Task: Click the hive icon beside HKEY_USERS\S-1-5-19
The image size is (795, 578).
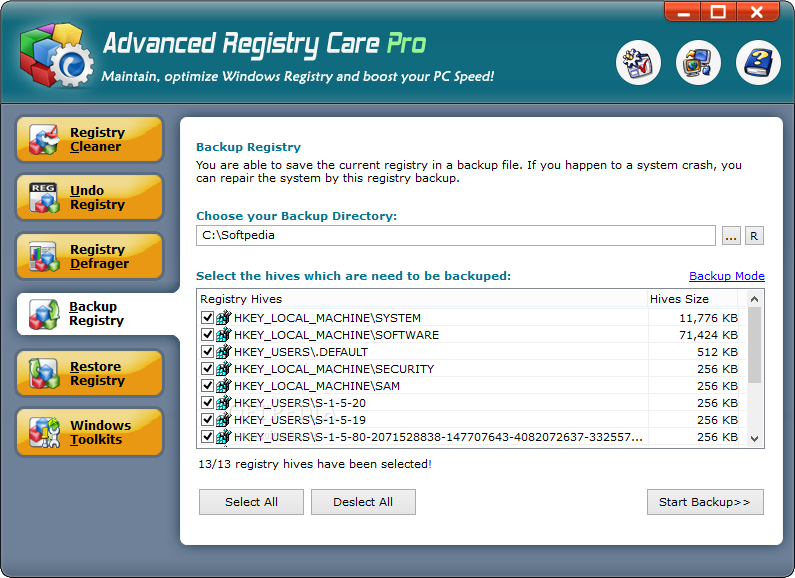Action: tap(224, 420)
